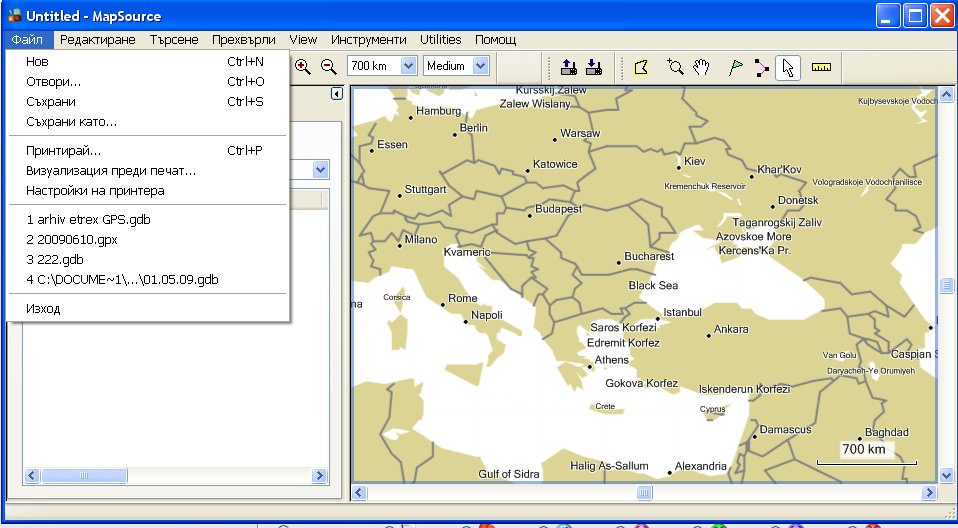Screen dimensions: 958x528
Task: Open the Инструменти menu
Action: (369, 40)
